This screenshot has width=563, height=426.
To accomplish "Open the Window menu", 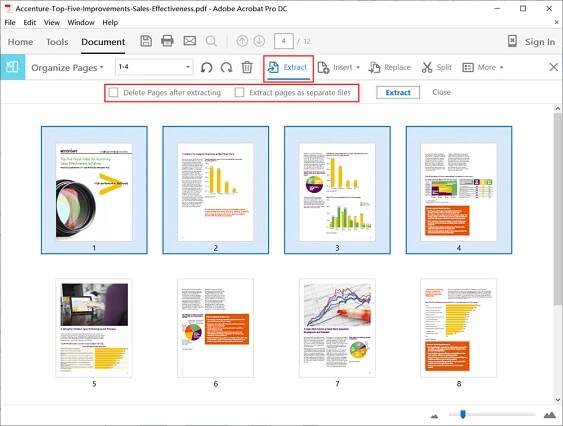I will tap(81, 22).
